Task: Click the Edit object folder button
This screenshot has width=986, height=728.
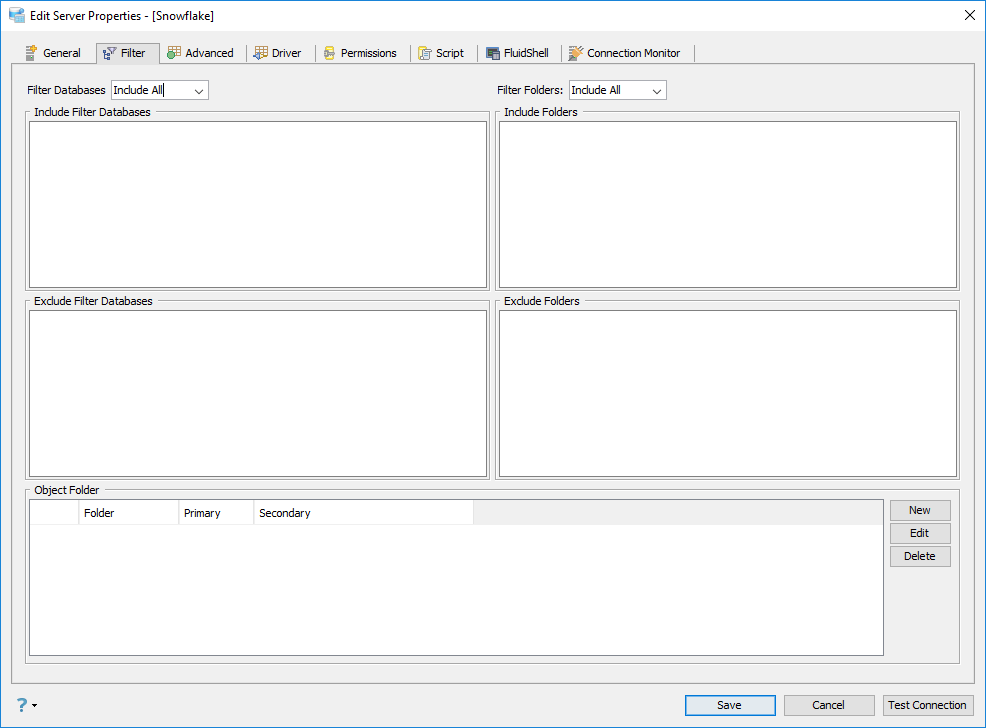Action: point(920,533)
